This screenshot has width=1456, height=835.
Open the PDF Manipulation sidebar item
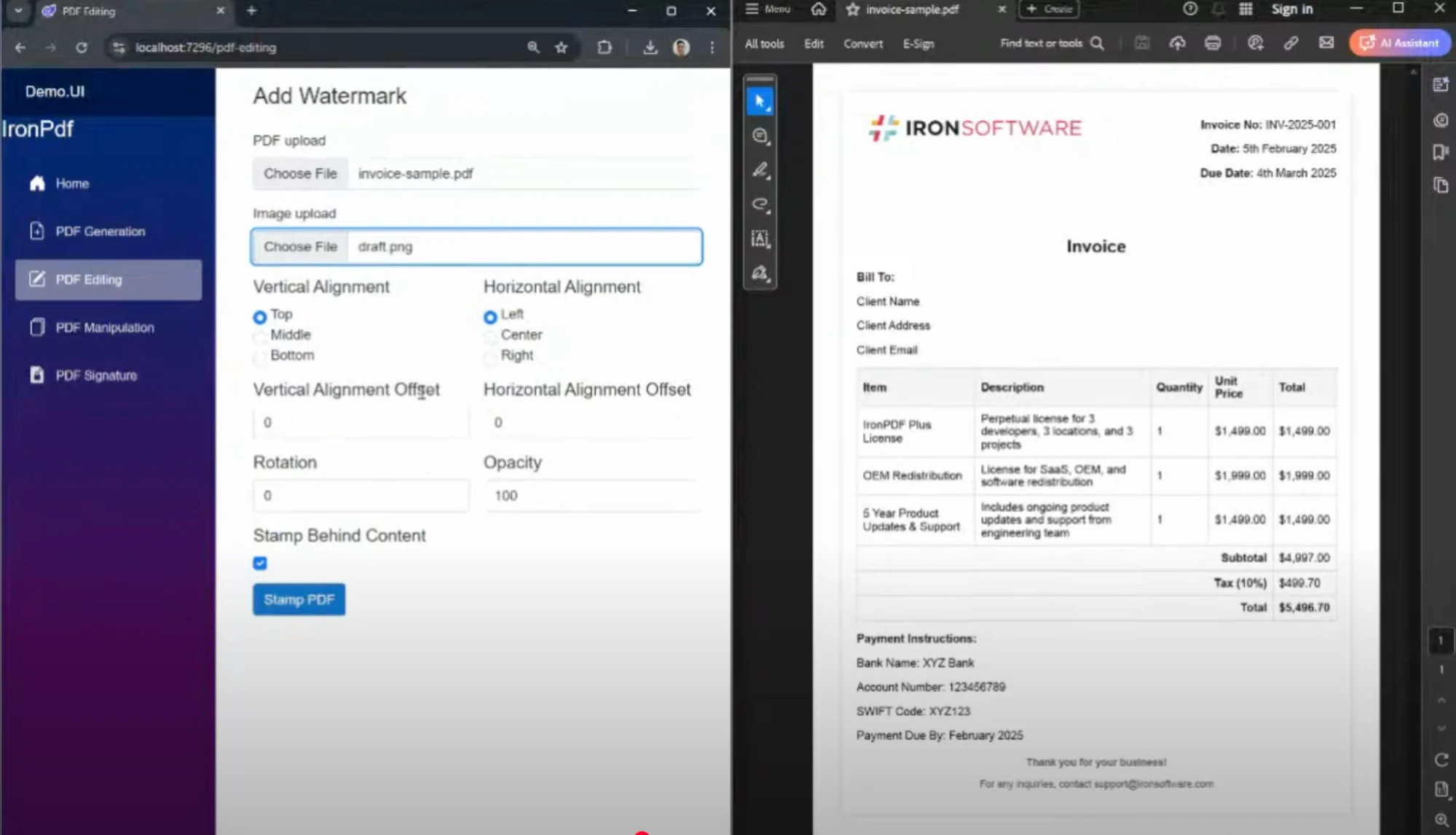point(104,328)
